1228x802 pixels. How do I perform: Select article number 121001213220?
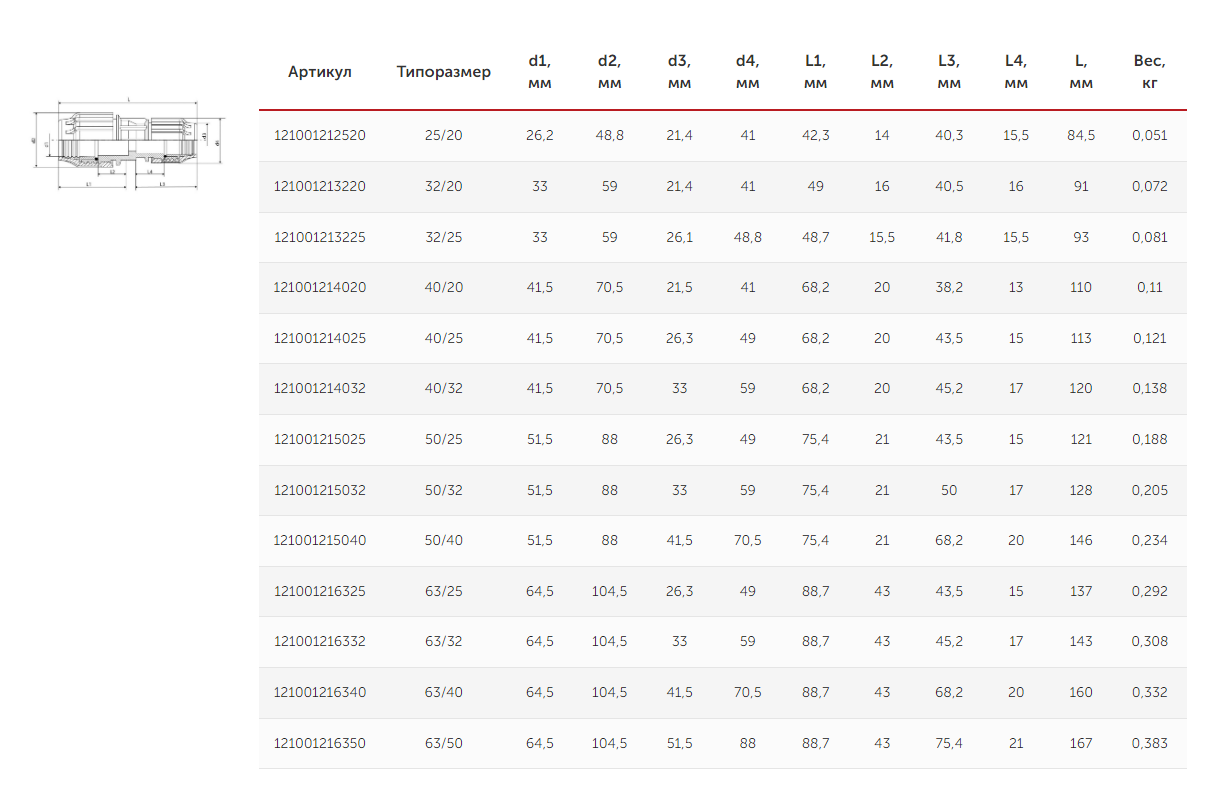pos(320,186)
